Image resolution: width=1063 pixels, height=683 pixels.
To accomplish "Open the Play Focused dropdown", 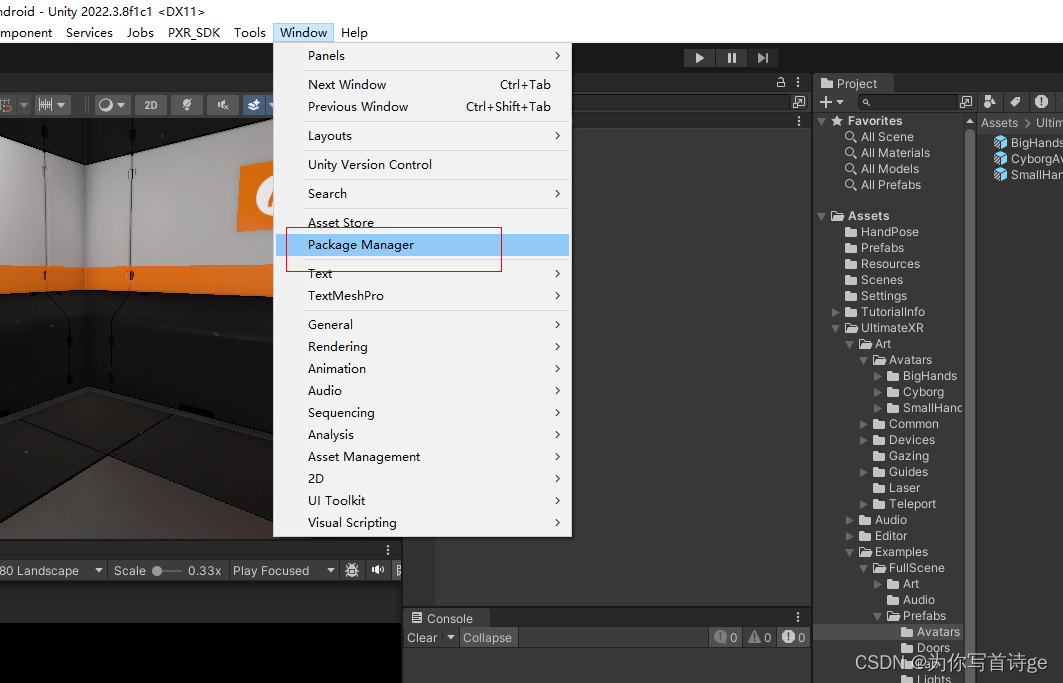I will (283, 571).
